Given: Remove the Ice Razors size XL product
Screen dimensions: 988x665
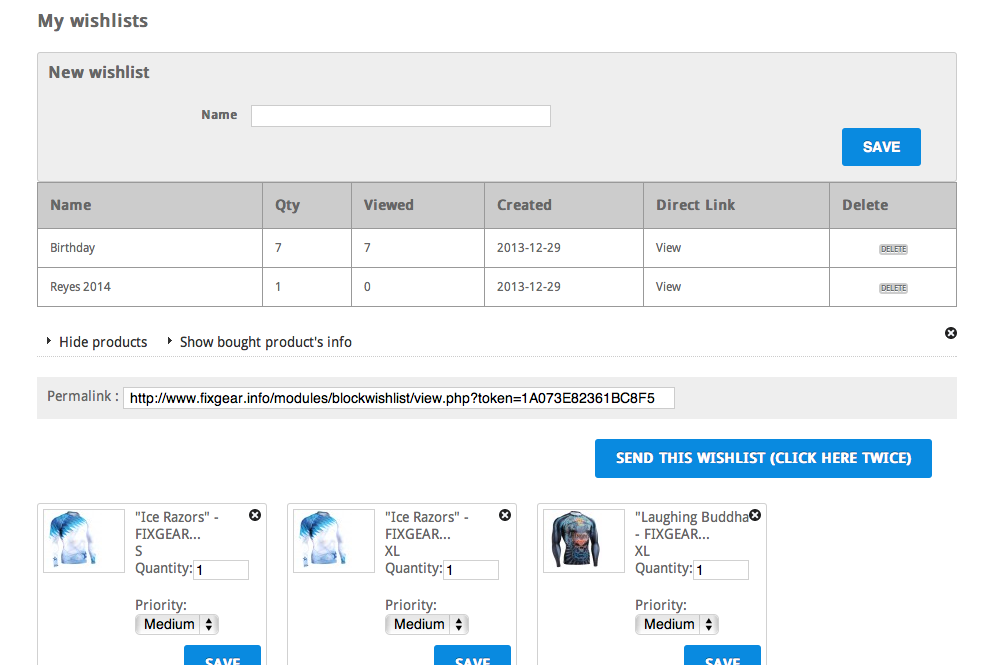Looking at the screenshot, I should [x=505, y=515].
